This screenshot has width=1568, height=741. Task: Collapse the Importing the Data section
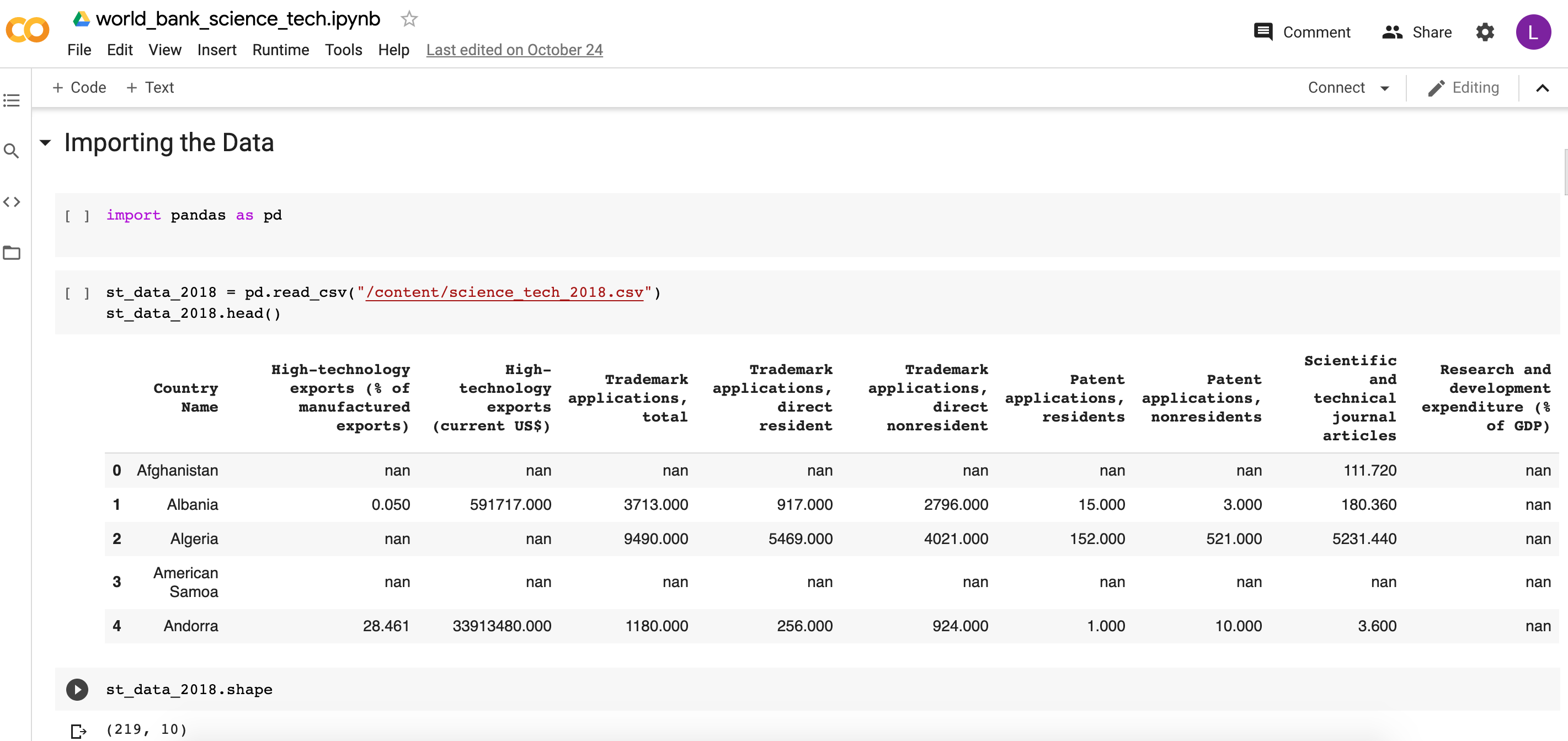click(45, 143)
